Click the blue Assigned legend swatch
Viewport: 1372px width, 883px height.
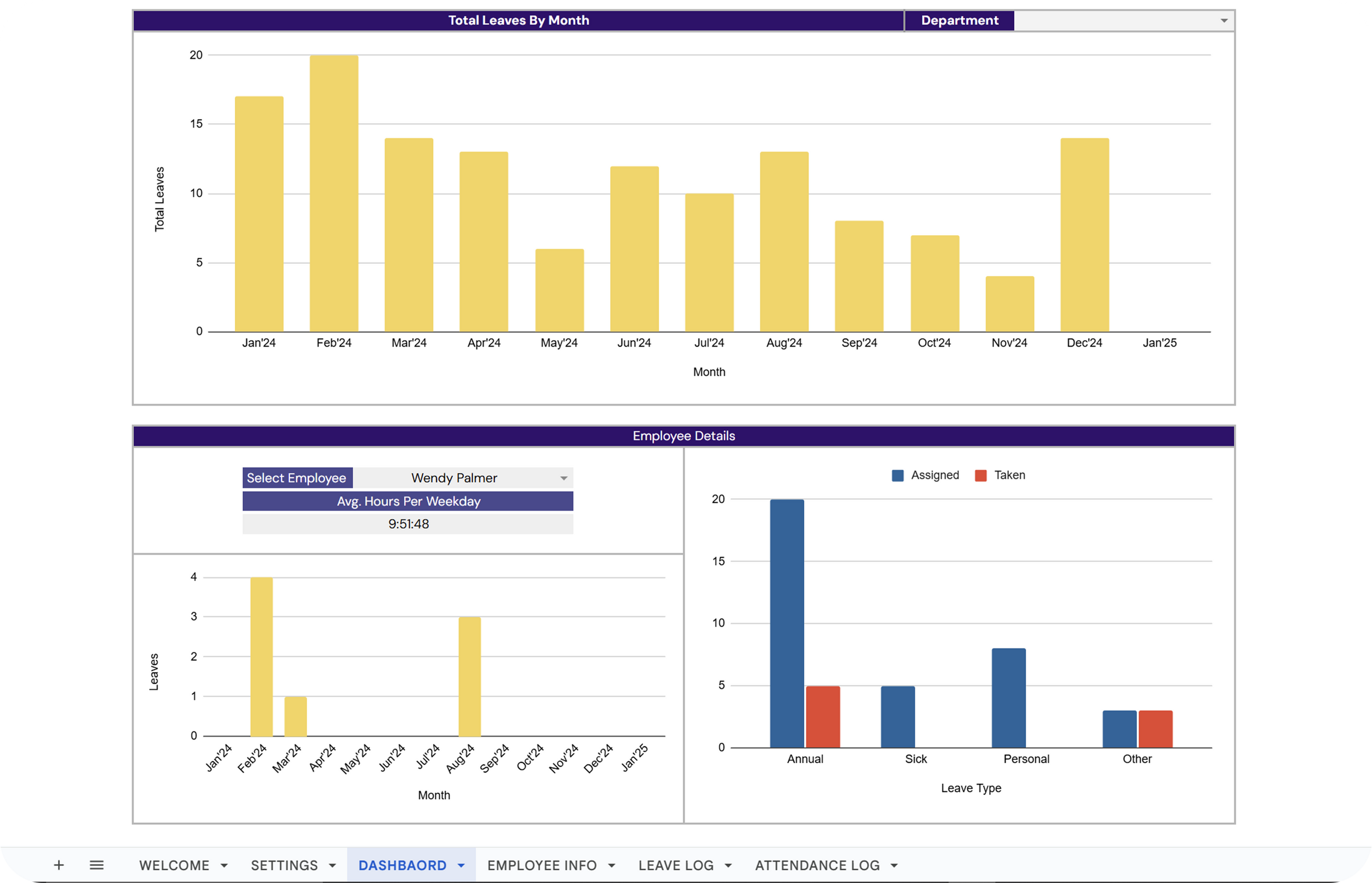coord(898,475)
